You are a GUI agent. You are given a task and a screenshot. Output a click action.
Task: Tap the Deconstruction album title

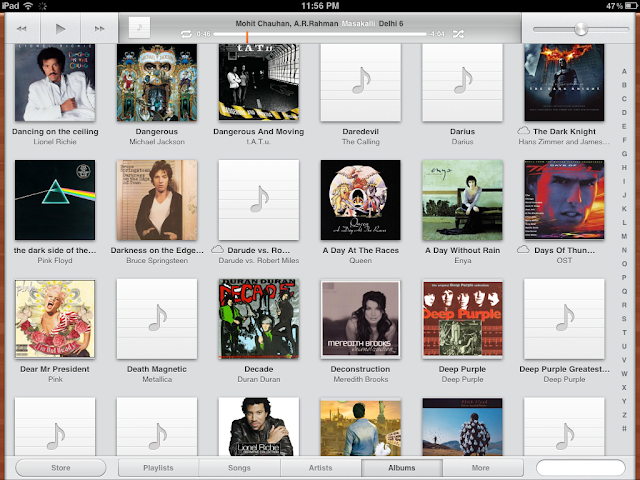360,369
